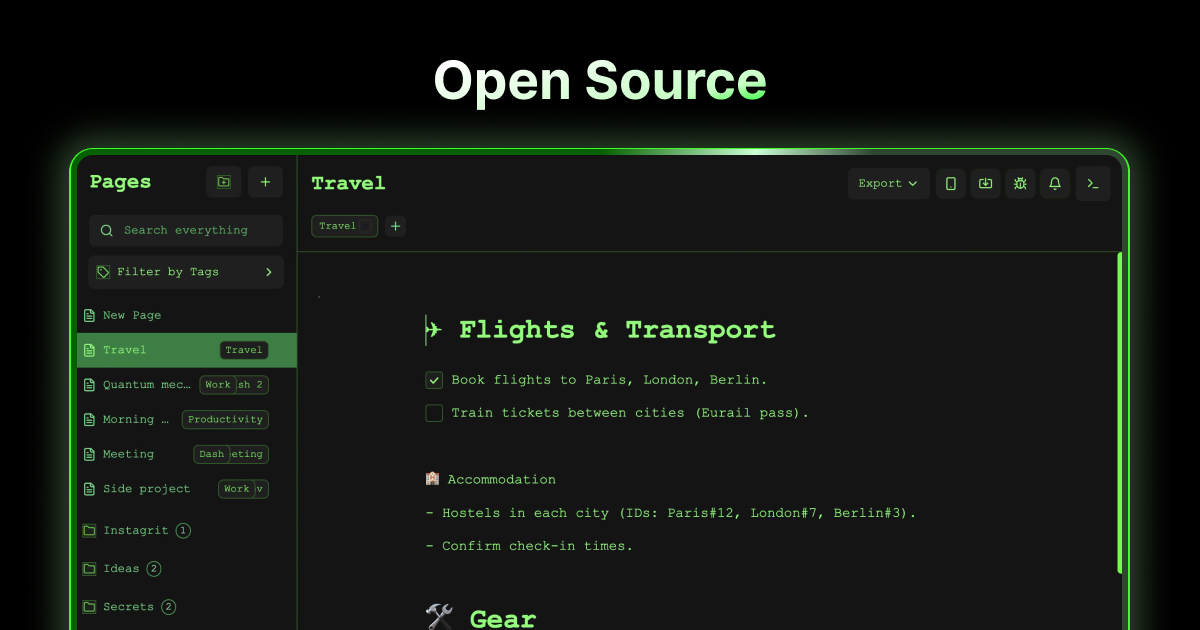The image size is (1200, 630).
Task: Expand the Secrets folder
Action: (129, 607)
